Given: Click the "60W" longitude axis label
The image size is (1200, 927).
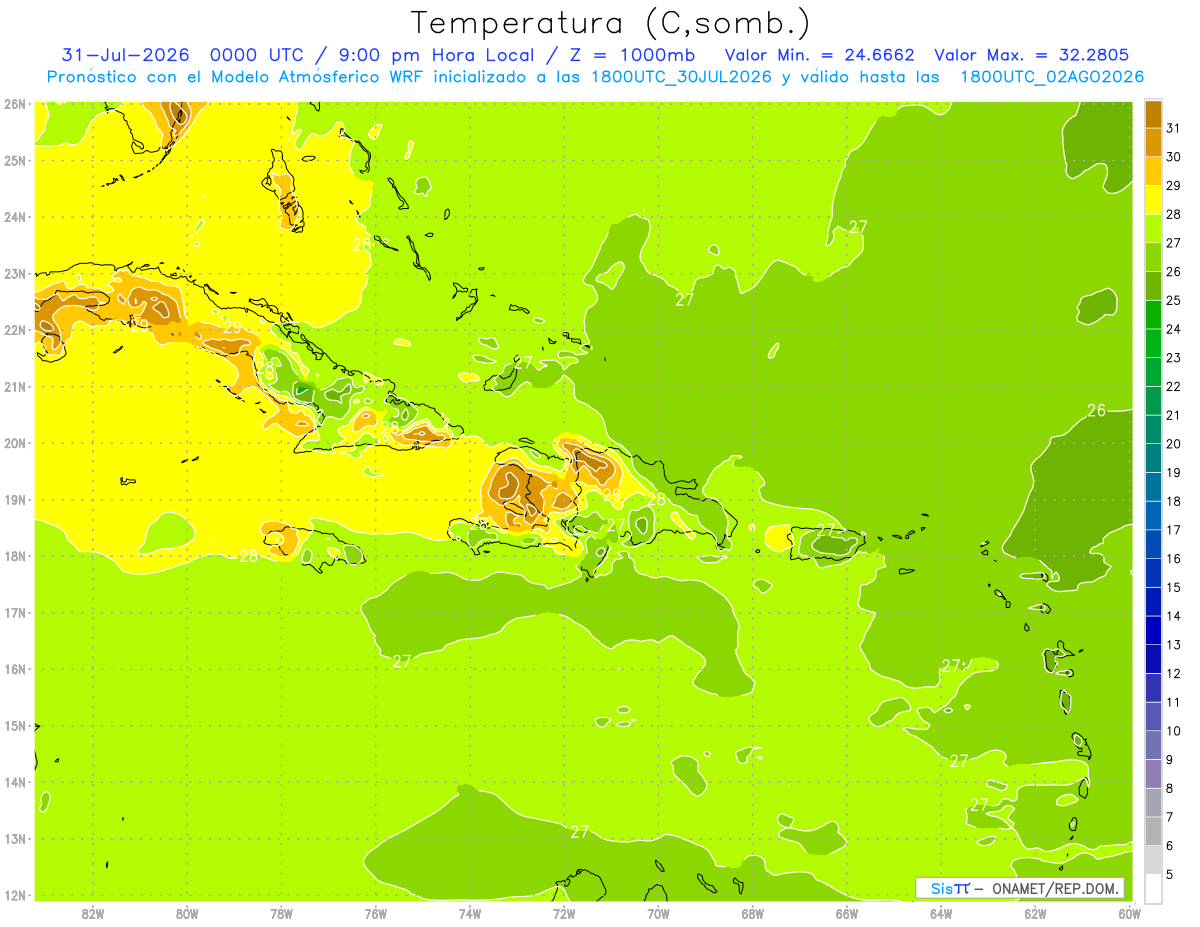Looking at the screenshot, I should point(1130,913).
